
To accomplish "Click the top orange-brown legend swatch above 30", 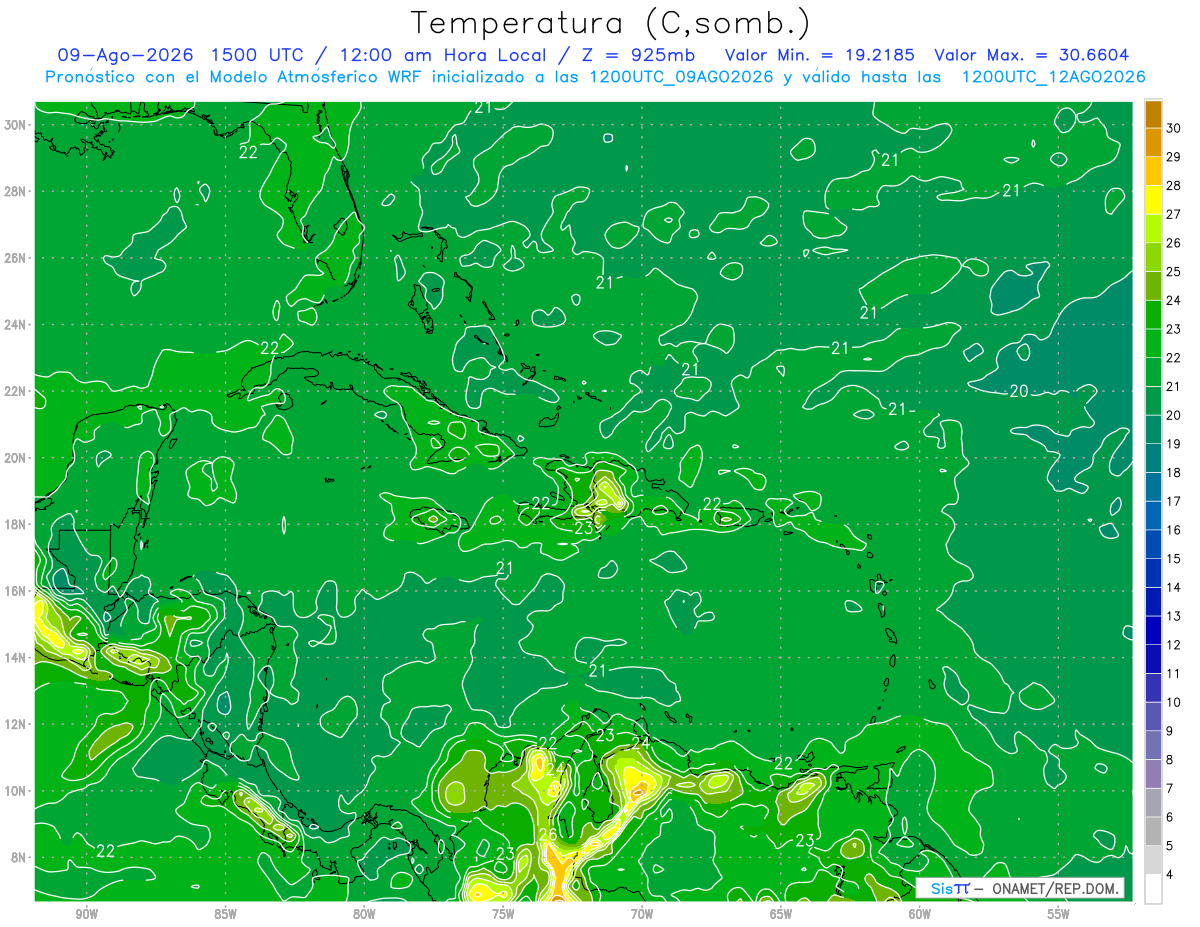I will point(1153,114).
